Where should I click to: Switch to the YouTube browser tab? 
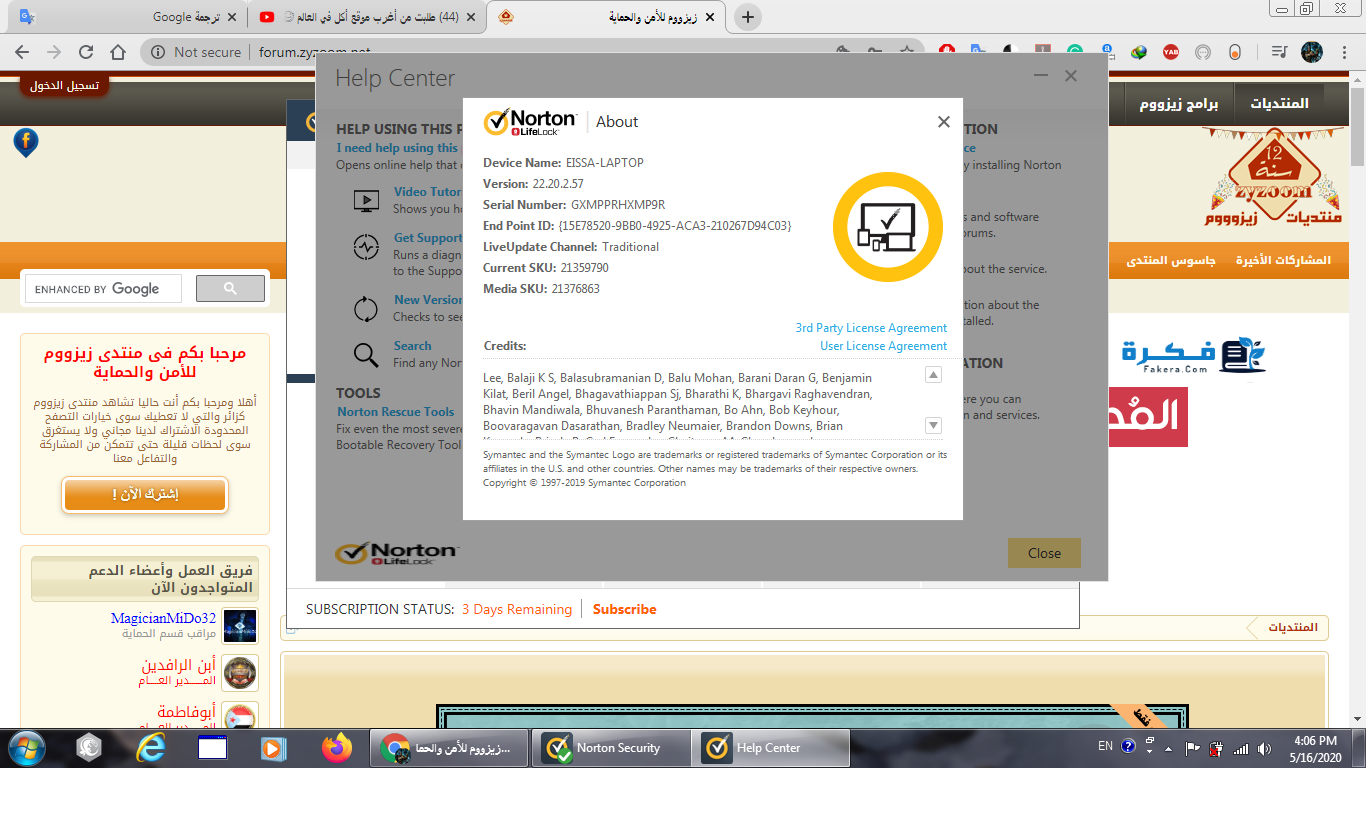tap(366, 17)
